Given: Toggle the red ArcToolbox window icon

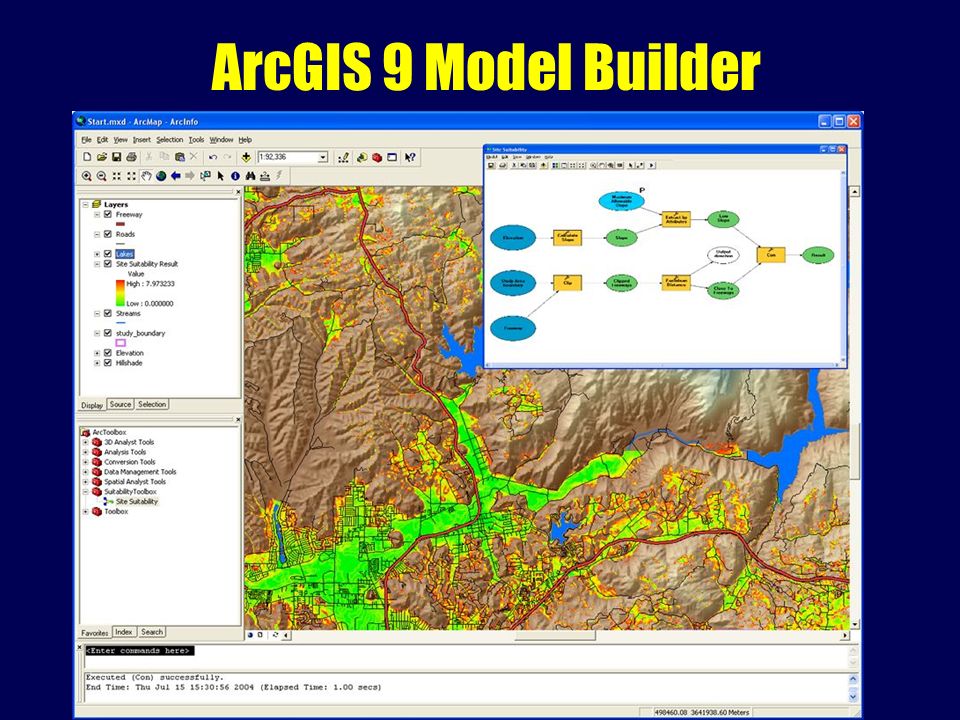Looking at the screenshot, I should 377,157.
